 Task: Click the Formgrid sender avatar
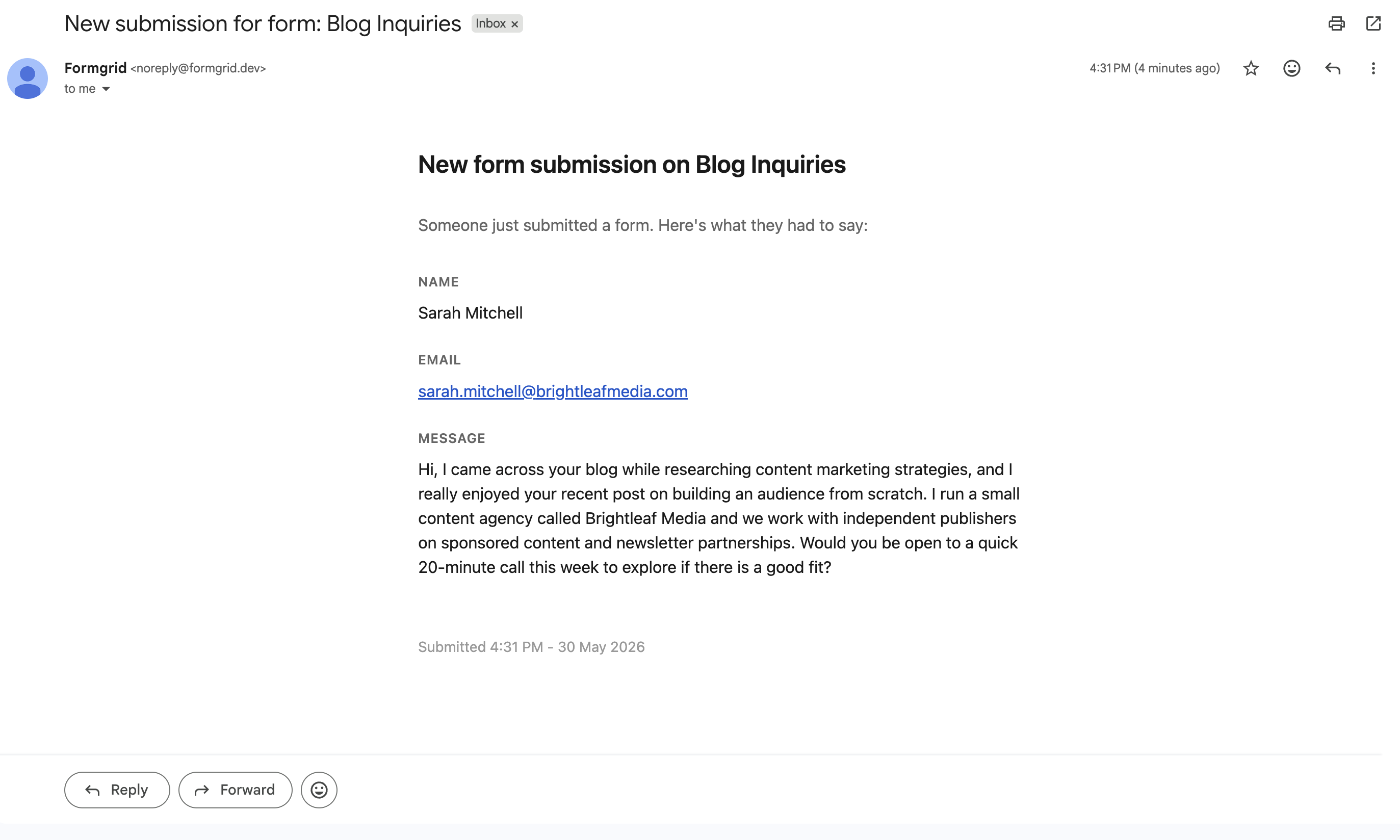click(27, 78)
